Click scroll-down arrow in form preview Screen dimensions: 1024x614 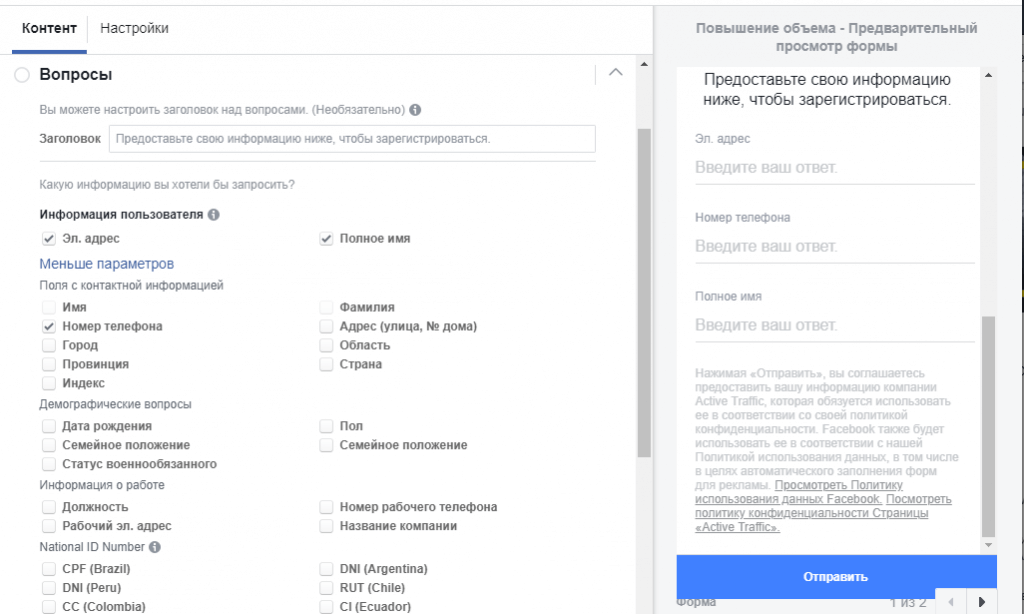pyautogui.click(x=989, y=545)
